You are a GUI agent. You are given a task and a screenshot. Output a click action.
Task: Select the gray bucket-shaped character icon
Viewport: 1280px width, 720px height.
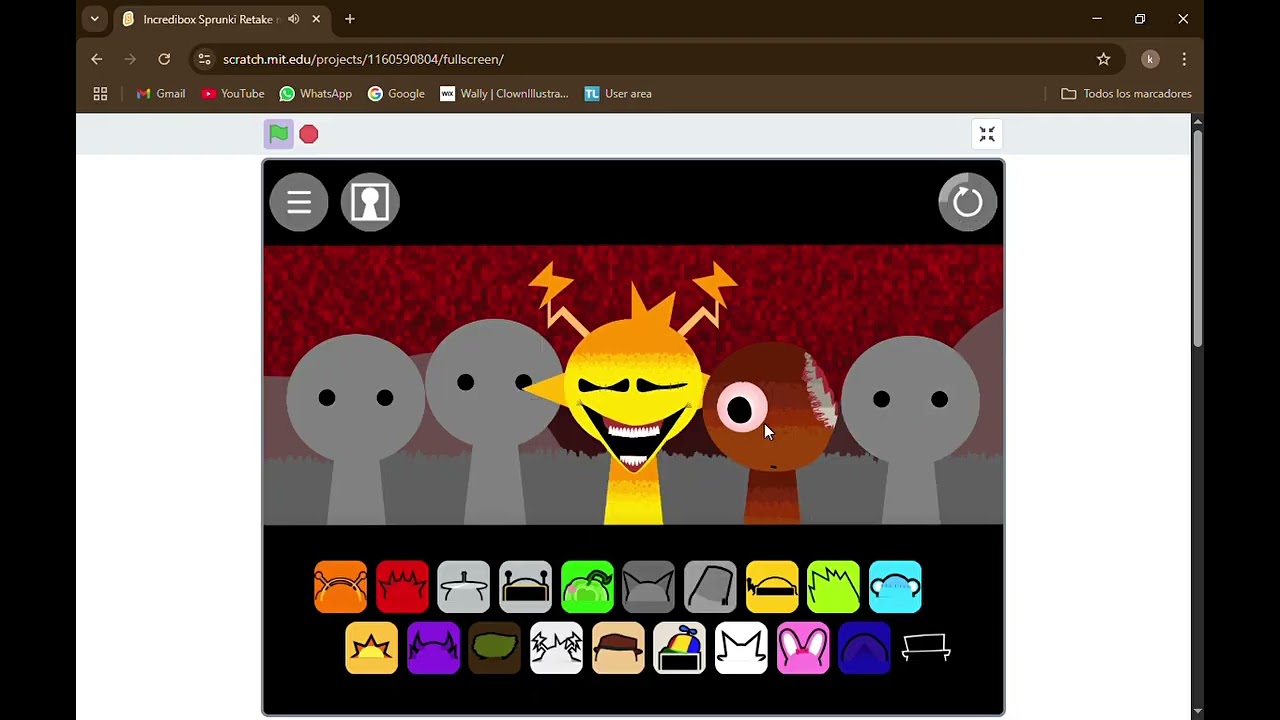coord(710,587)
